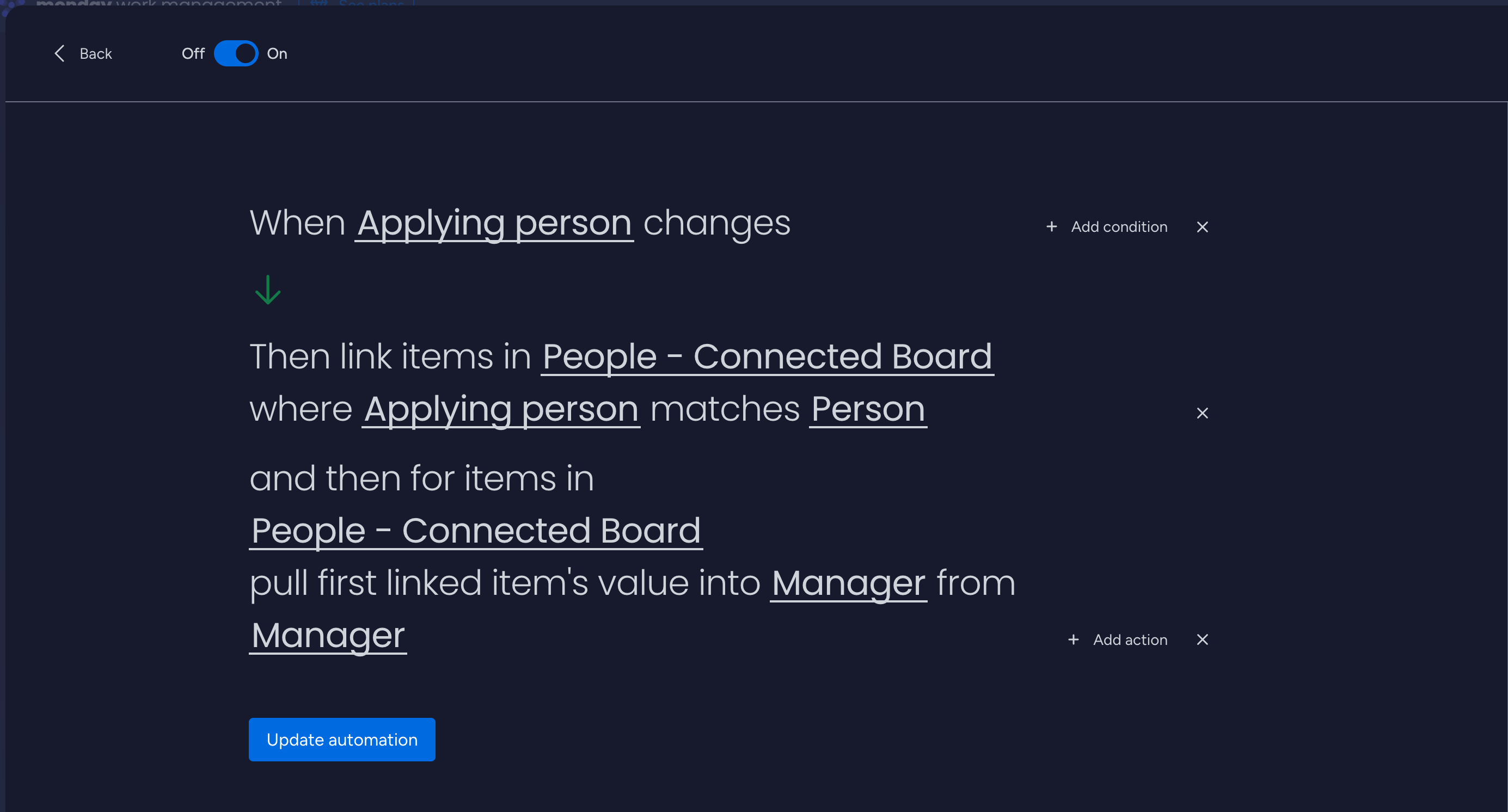Click the X beside Add action
This screenshot has width=1508, height=812.
click(1202, 639)
